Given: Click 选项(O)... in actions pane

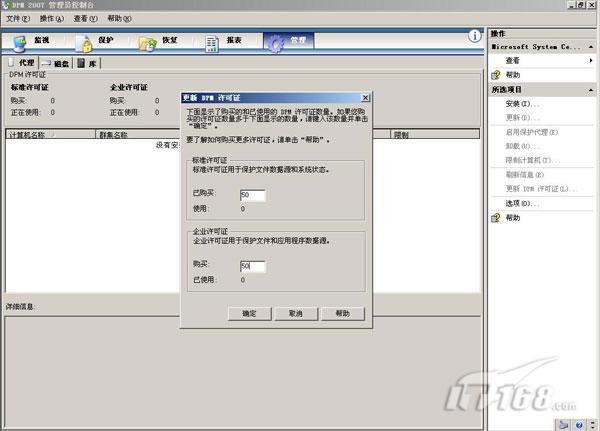Looking at the screenshot, I should 522,203.
